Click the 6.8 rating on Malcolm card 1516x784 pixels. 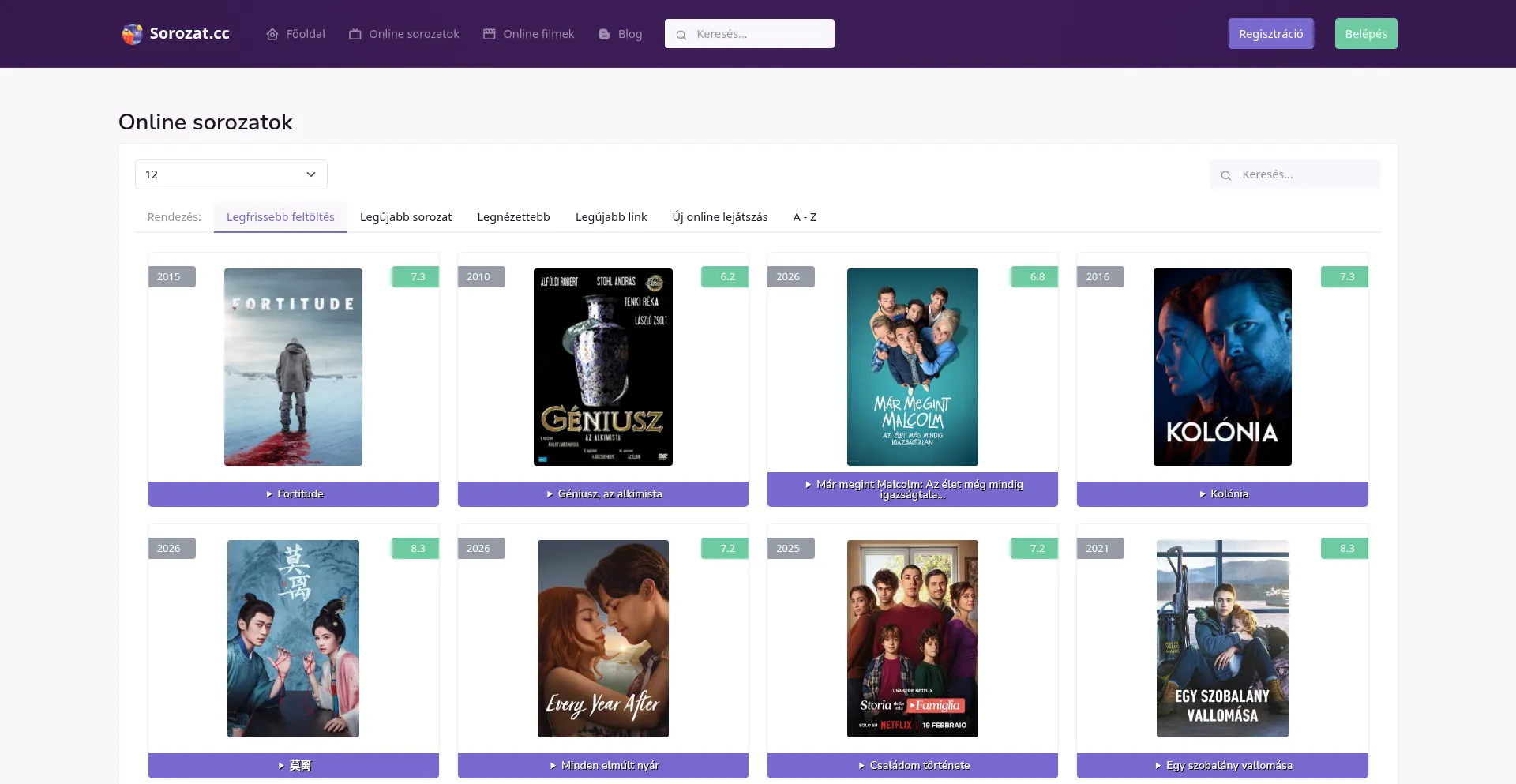(x=1035, y=277)
